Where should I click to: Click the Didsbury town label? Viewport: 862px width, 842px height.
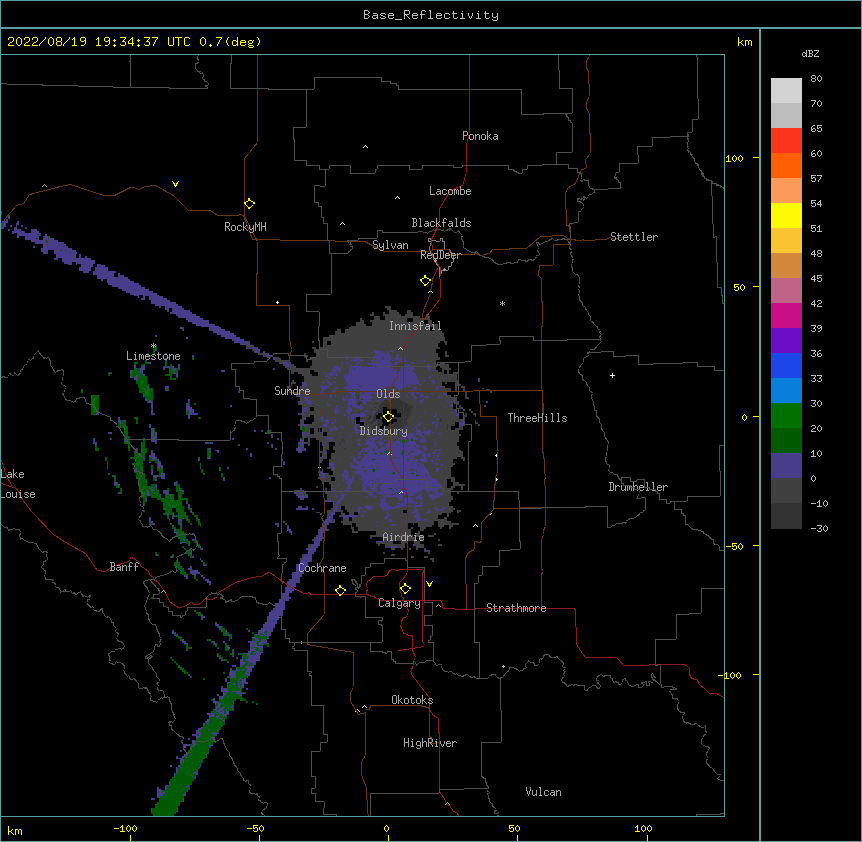(x=384, y=431)
